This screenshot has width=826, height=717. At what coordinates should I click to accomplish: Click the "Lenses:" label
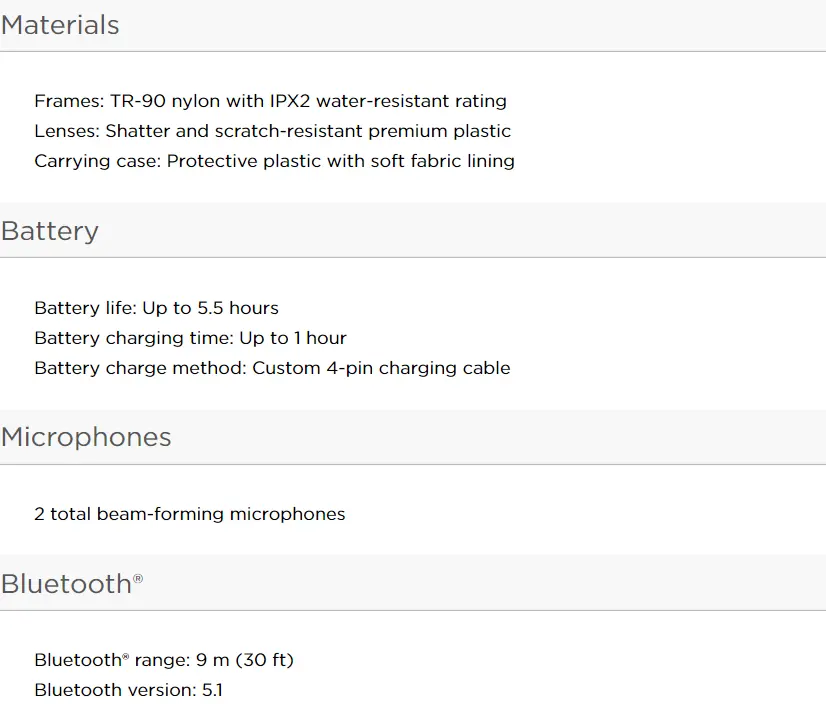(67, 131)
